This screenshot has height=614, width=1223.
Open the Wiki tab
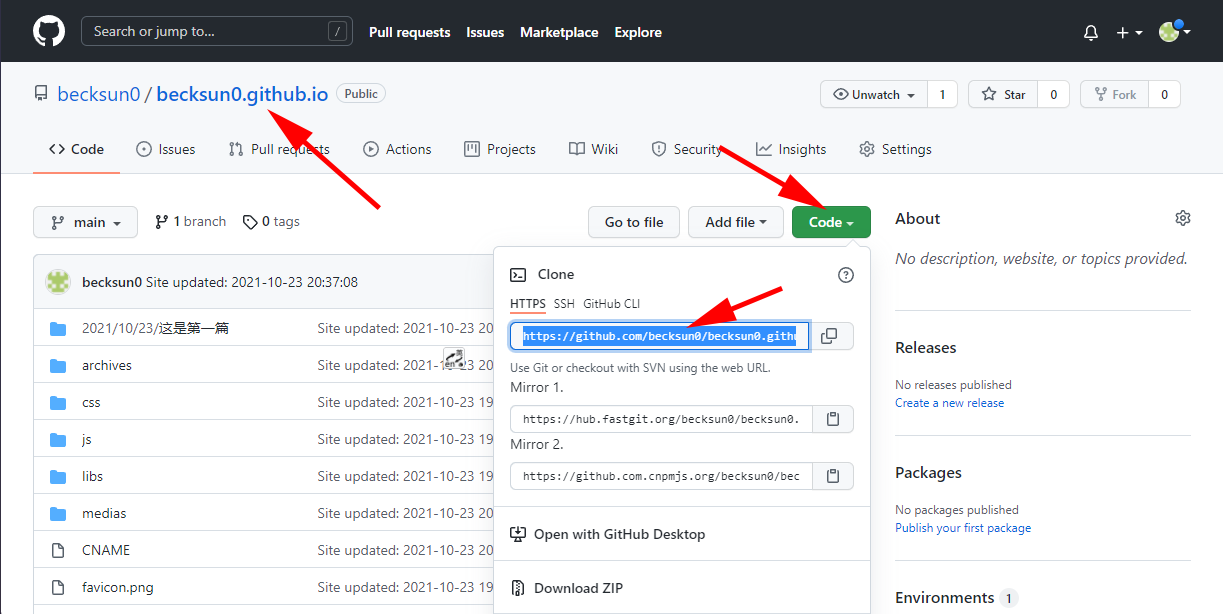coord(594,149)
